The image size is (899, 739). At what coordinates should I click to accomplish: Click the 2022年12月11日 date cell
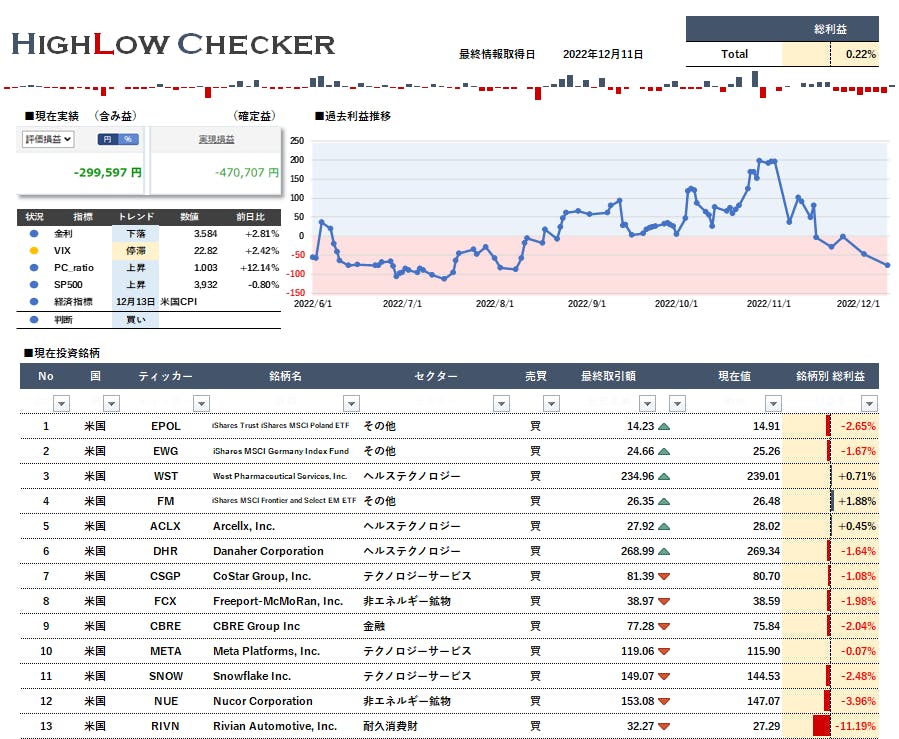(x=603, y=54)
